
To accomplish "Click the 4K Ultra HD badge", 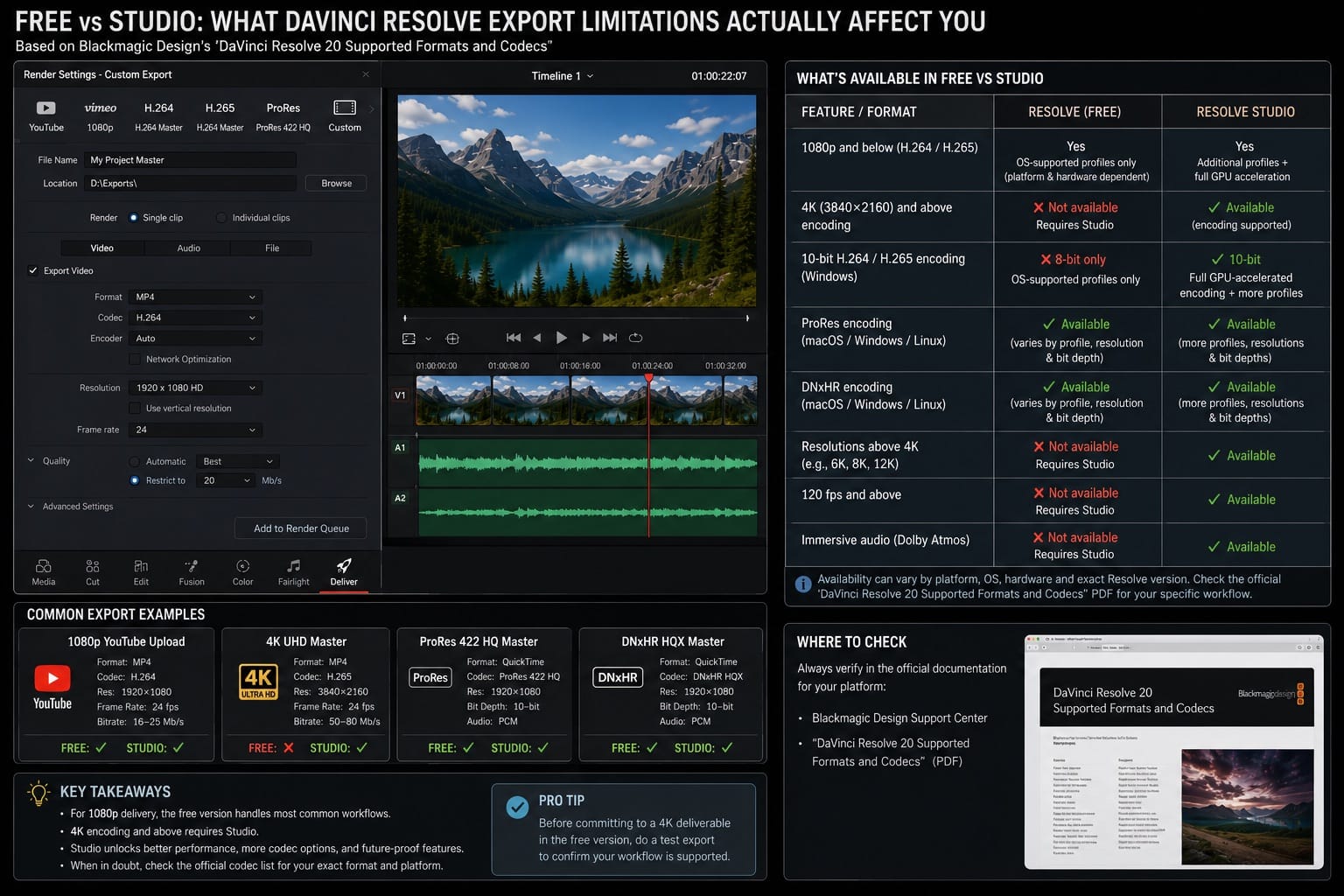I will pos(258,682).
